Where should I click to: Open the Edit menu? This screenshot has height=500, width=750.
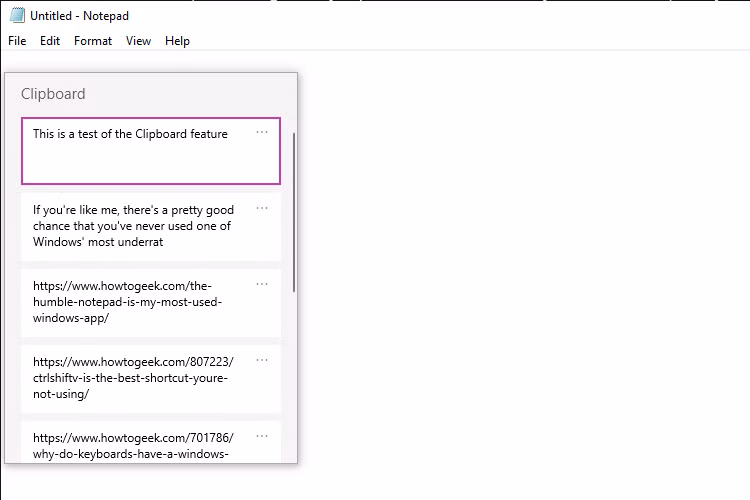(50, 41)
